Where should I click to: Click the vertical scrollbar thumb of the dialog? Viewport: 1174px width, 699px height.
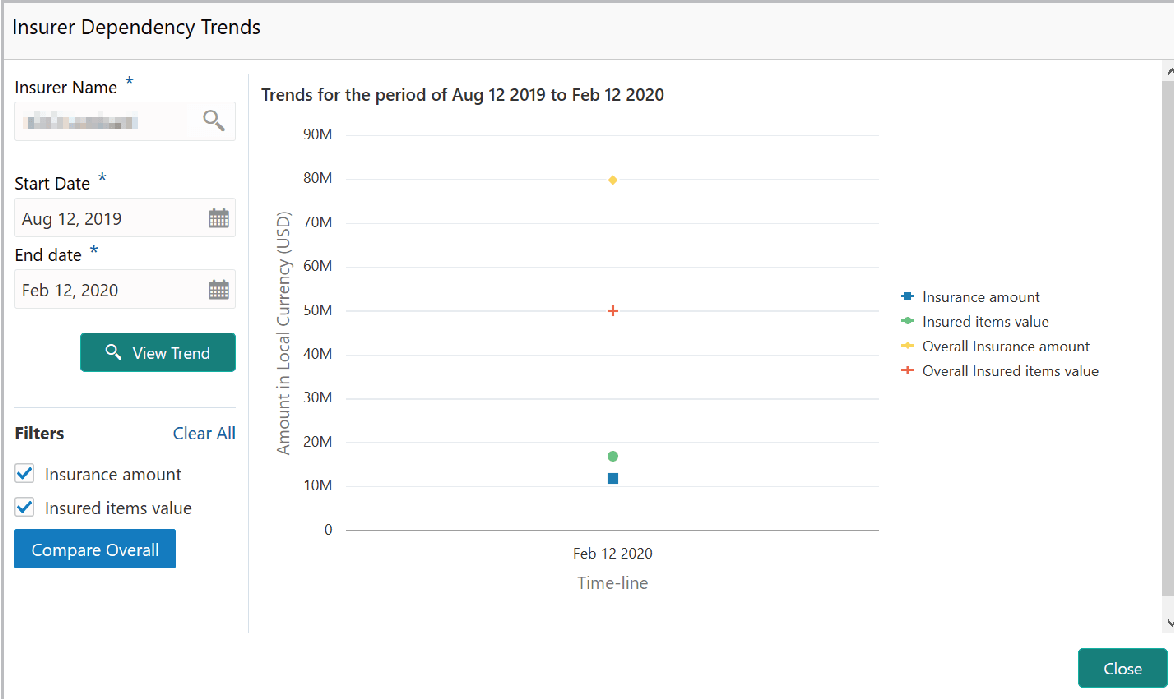(1168, 337)
